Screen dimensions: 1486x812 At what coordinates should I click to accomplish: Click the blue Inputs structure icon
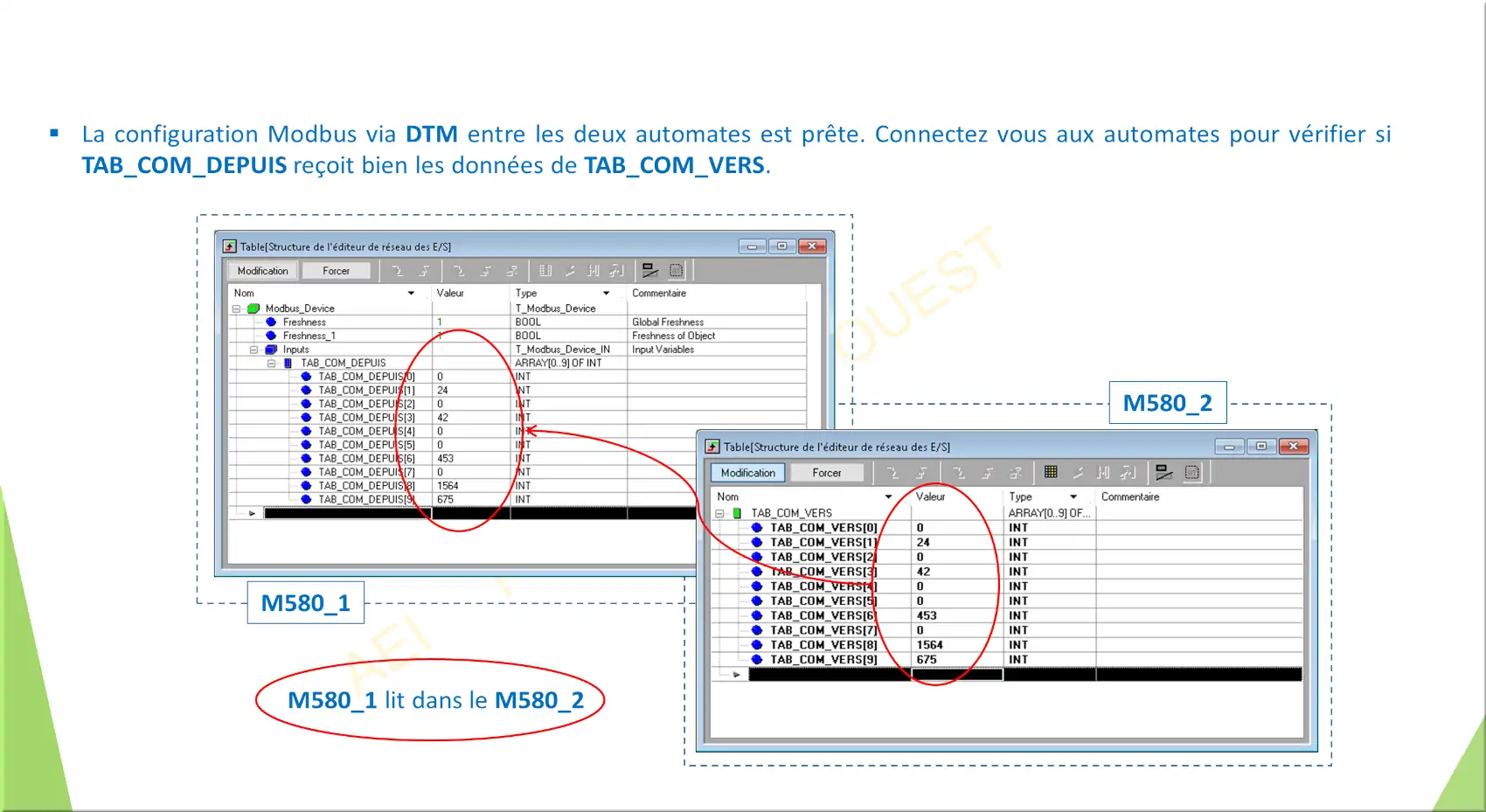(x=271, y=350)
